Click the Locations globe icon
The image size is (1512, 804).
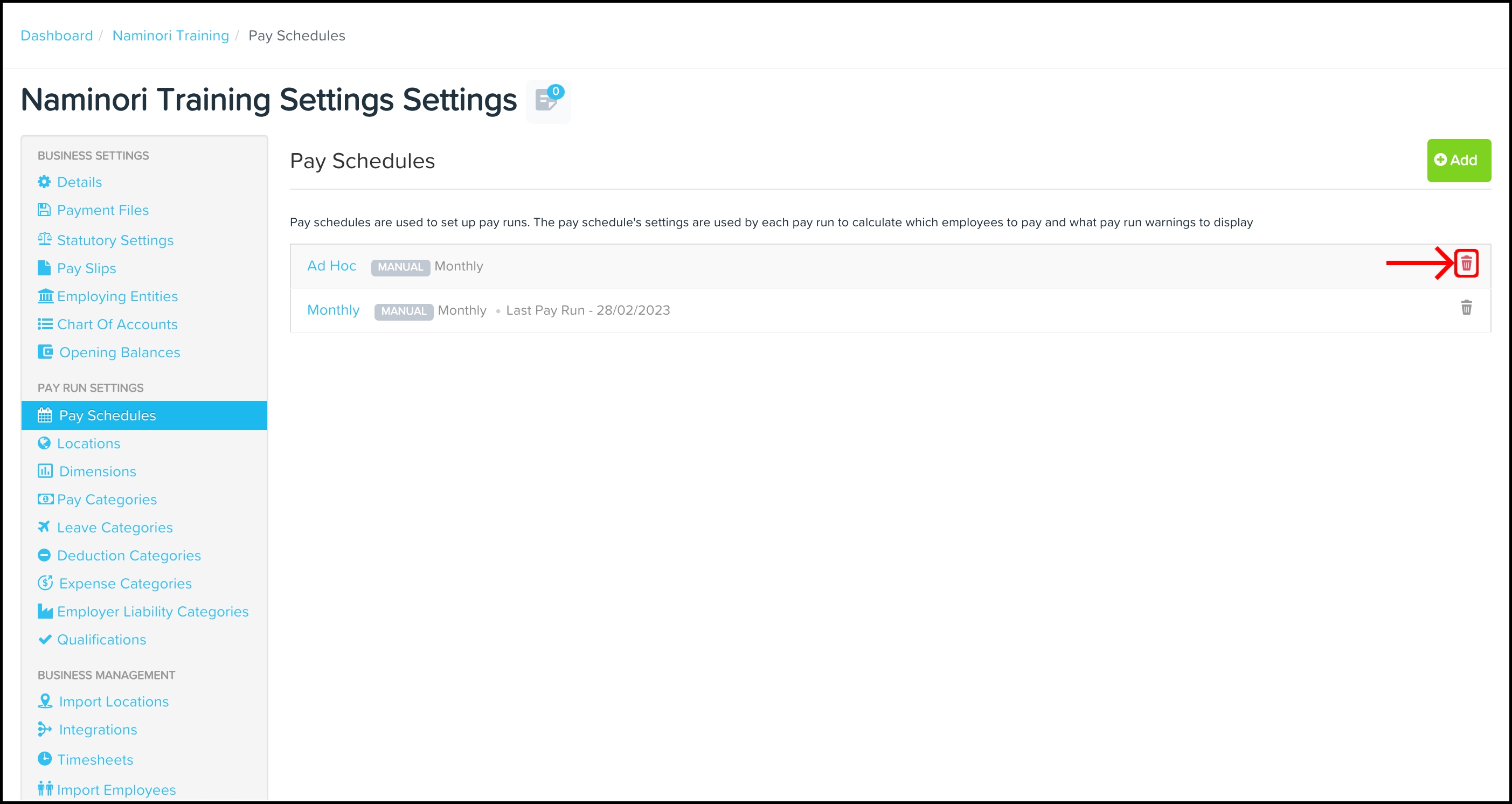44,443
